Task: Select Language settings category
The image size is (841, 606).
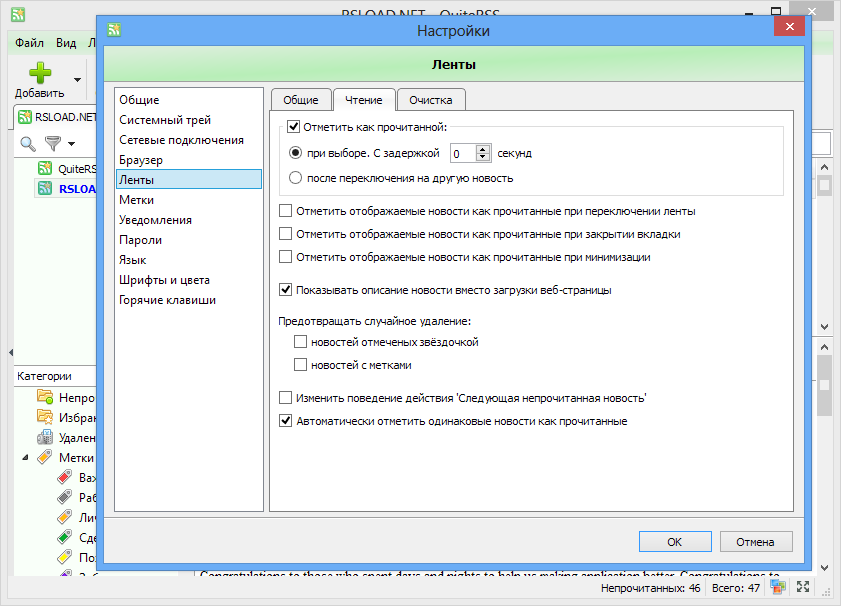Action: pyautogui.click(x=189, y=260)
